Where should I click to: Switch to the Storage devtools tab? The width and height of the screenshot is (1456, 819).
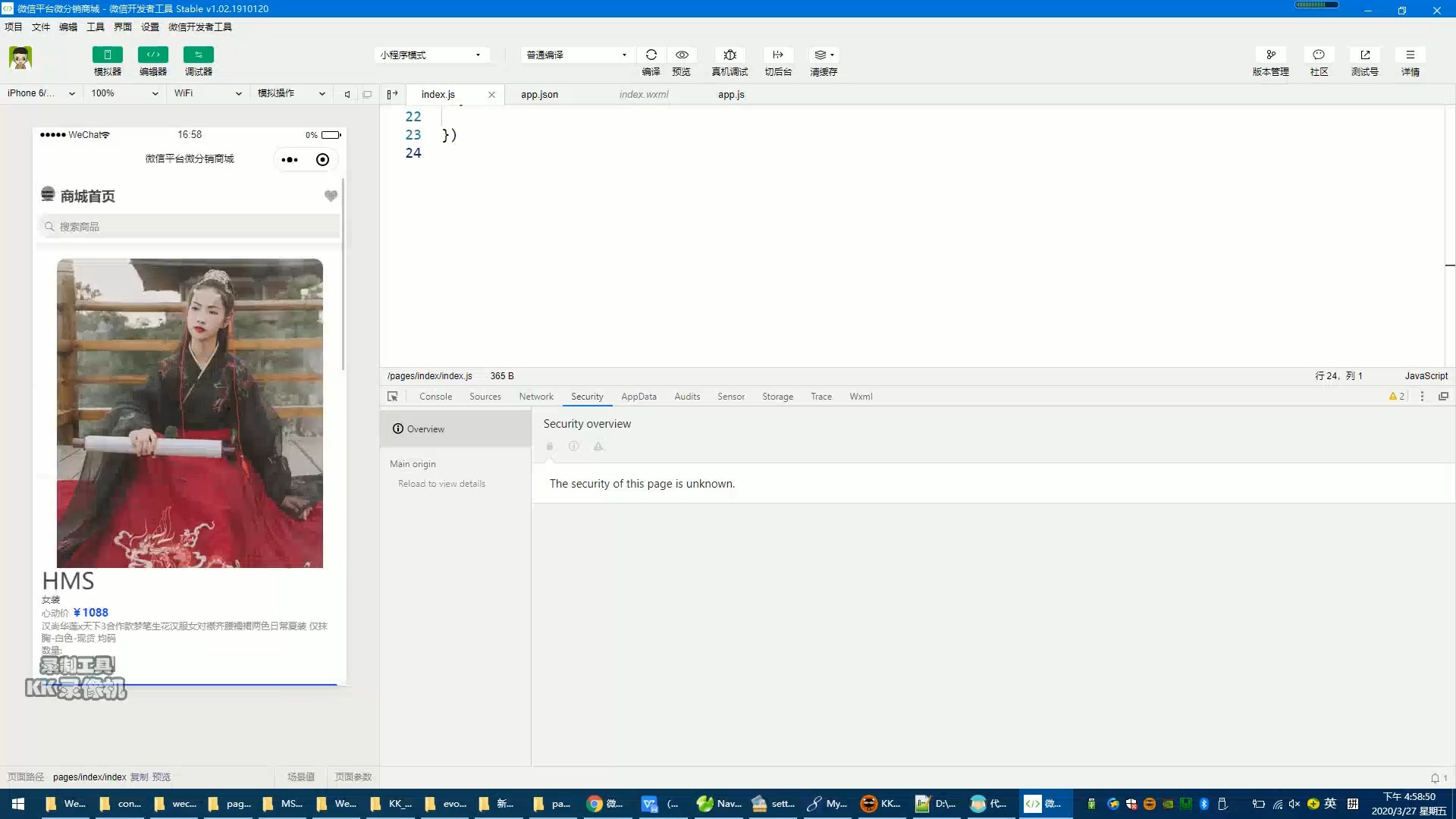click(x=777, y=396)
